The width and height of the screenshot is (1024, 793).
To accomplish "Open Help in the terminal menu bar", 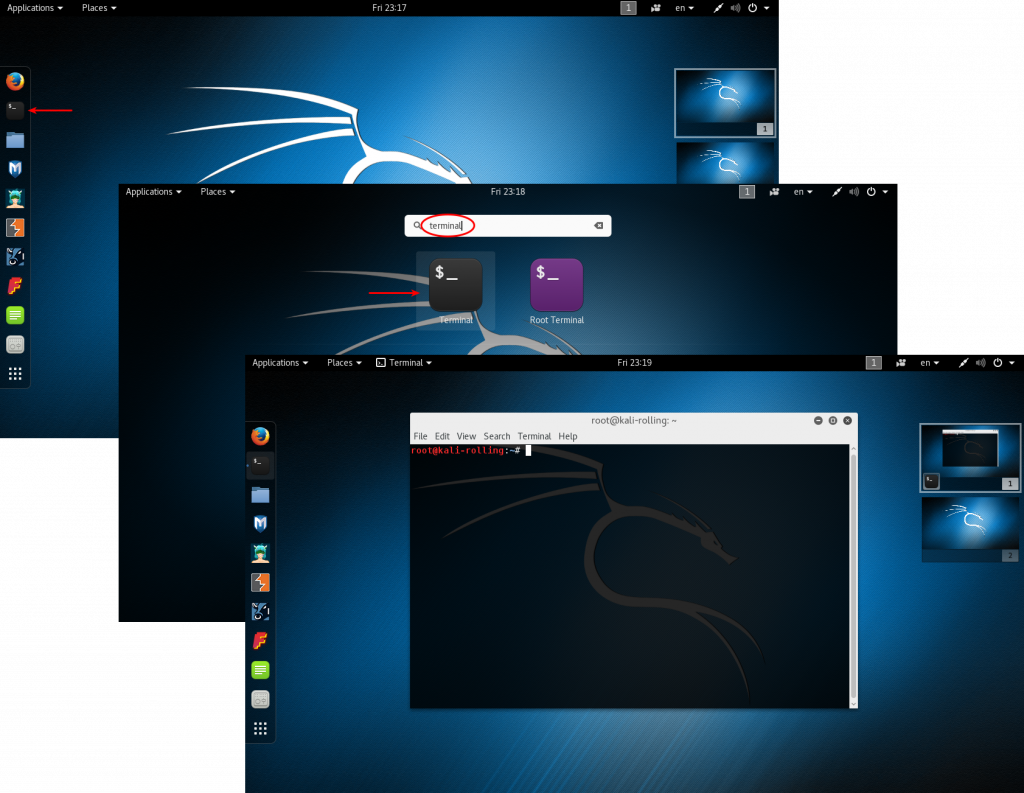I will point(568,437).
